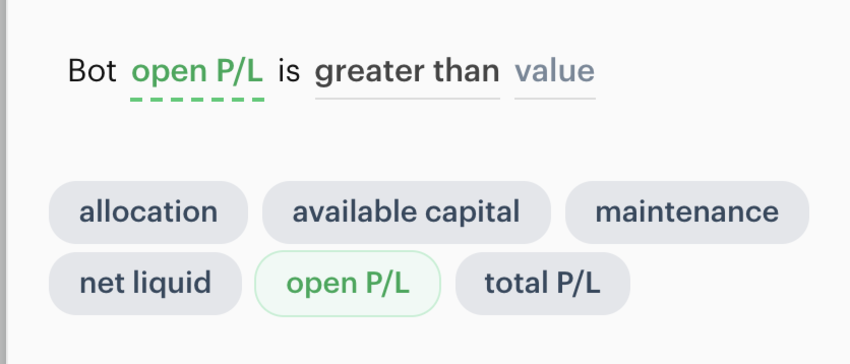Deselect the green open P/L pill
Viewport: 850px width, 364px height.
pos(347,283)
